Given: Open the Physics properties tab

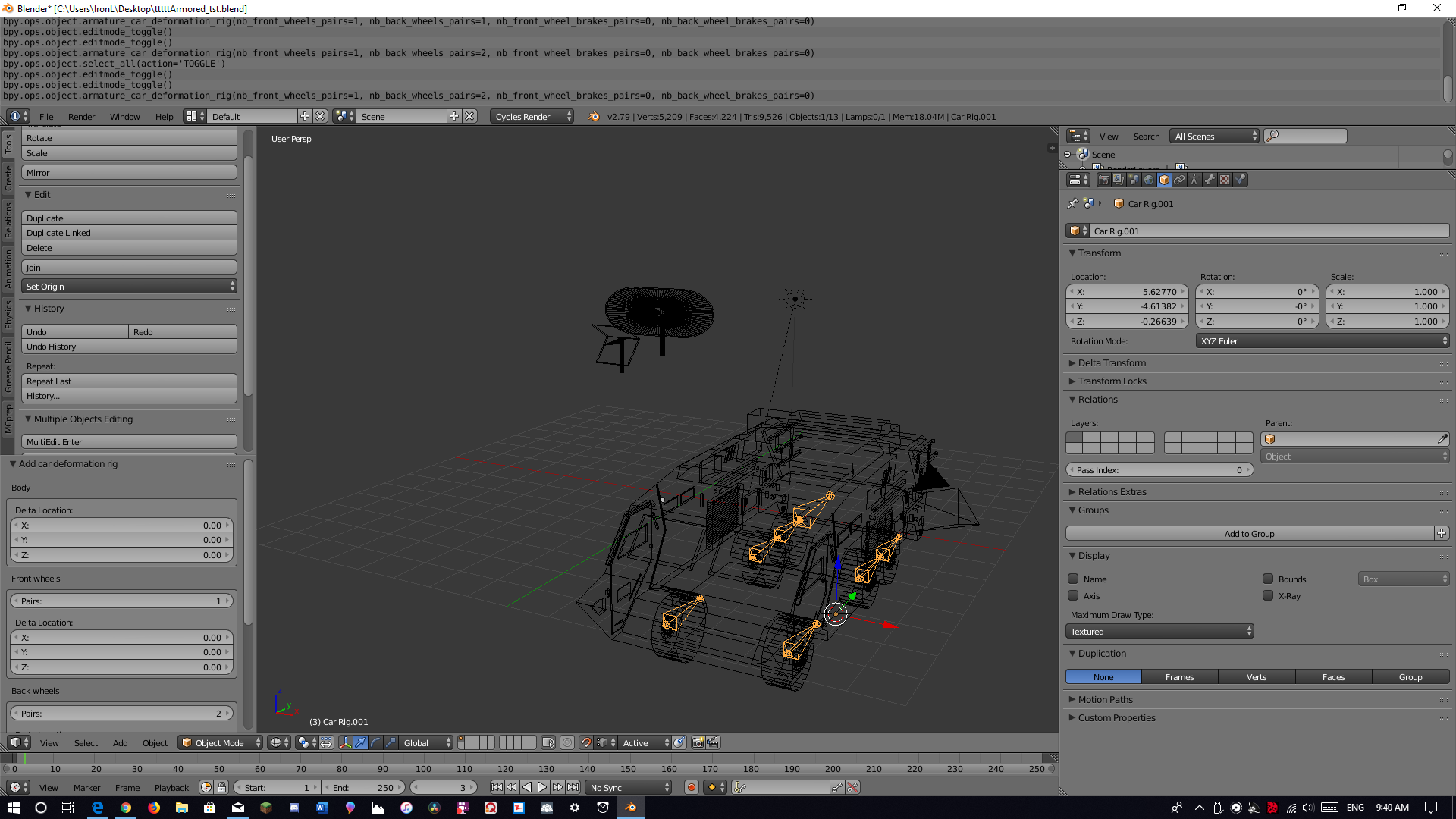Looking at the screenshot, I should (1241, 180).
